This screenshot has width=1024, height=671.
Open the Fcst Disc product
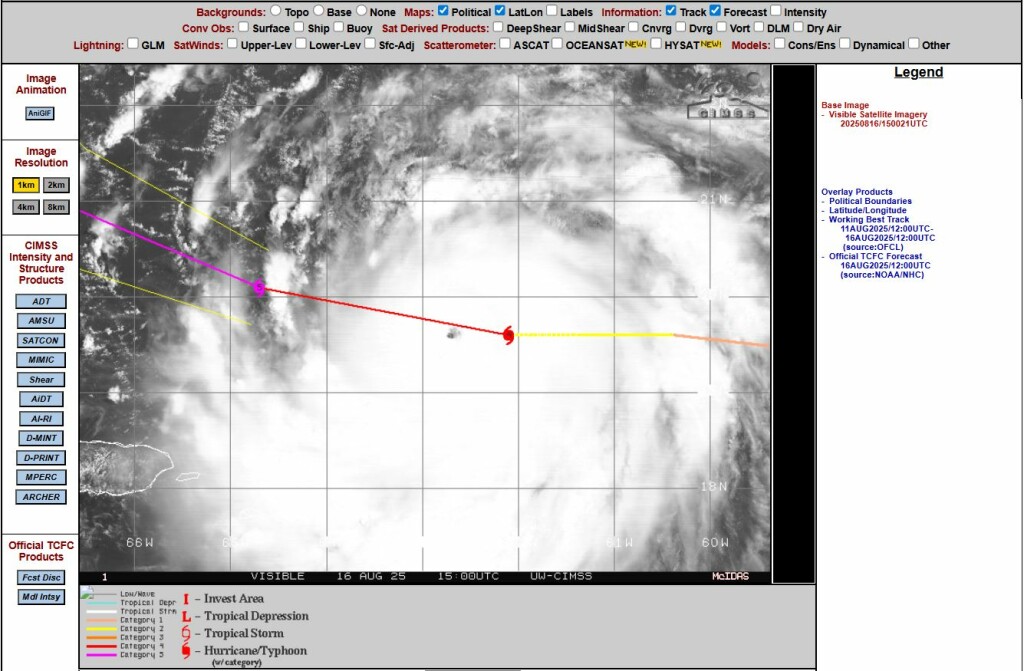point(41,577)
